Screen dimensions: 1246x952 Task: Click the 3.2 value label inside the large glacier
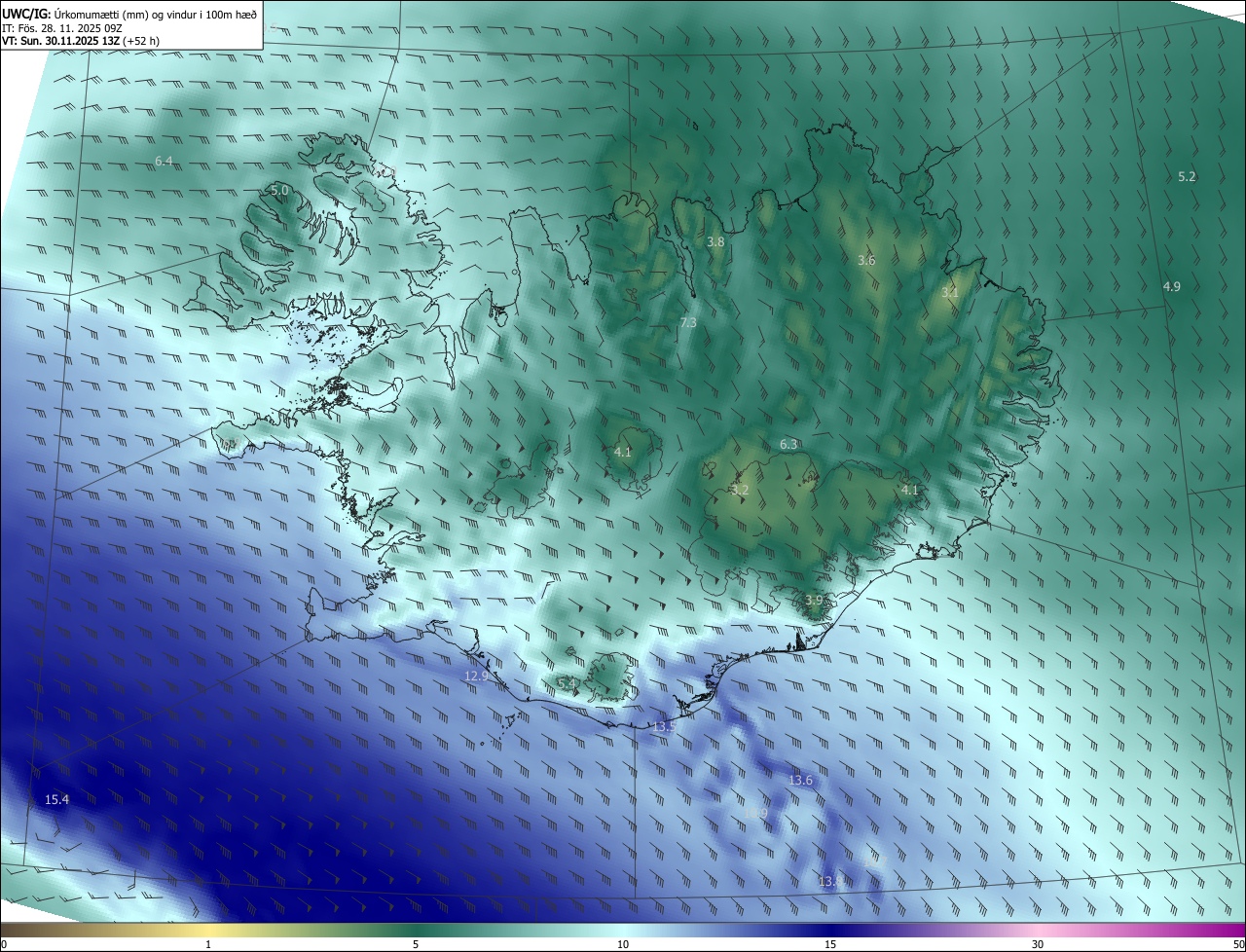coord(740,490)
